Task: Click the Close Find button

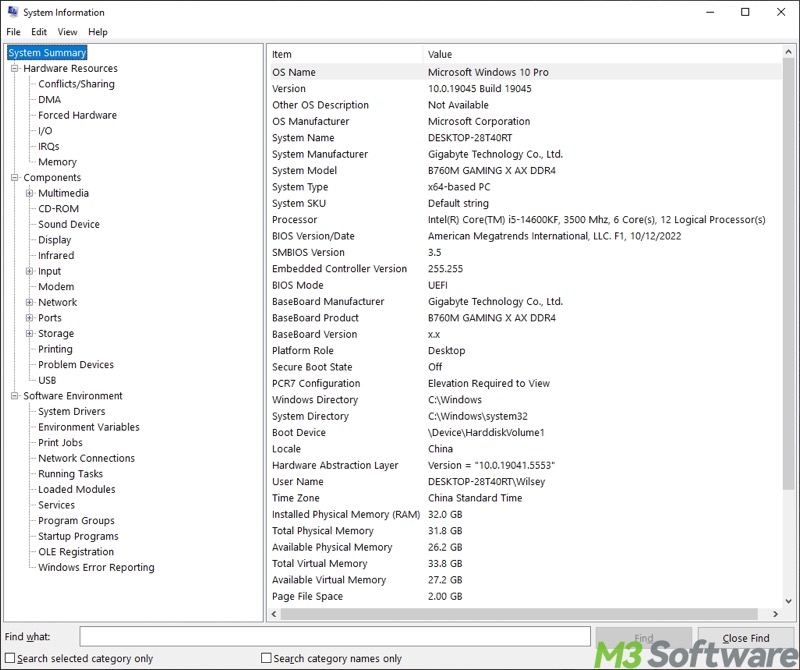Action: coord(745,638)
